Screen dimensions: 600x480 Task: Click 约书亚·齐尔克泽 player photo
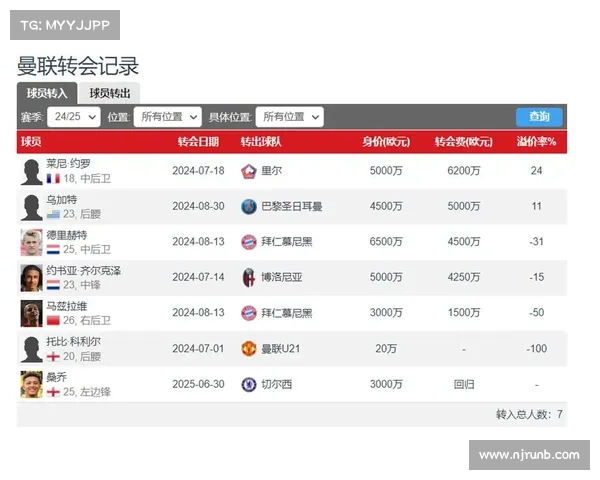click(x=31, y=278)
